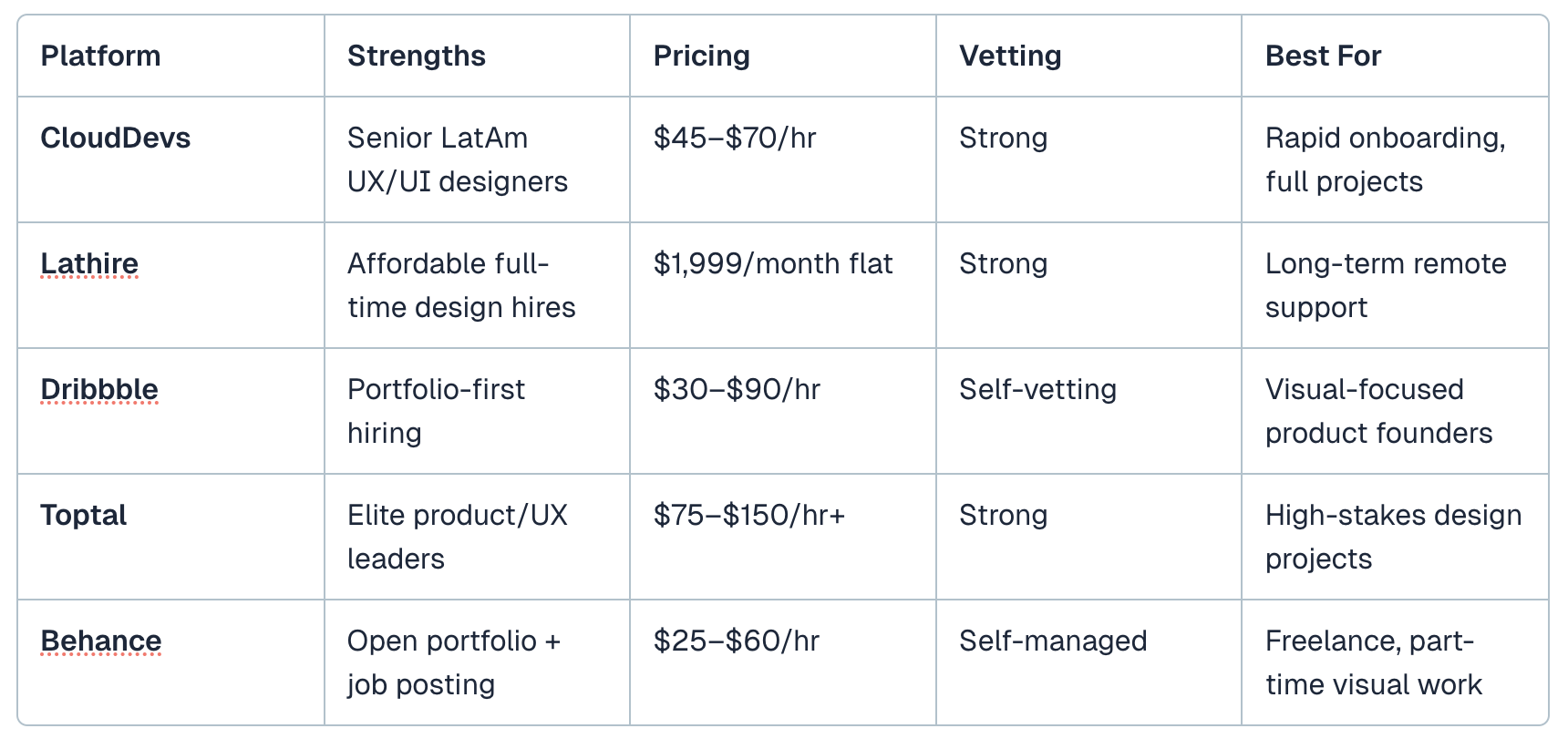Select the Toptal platform cell

(84, 515)
